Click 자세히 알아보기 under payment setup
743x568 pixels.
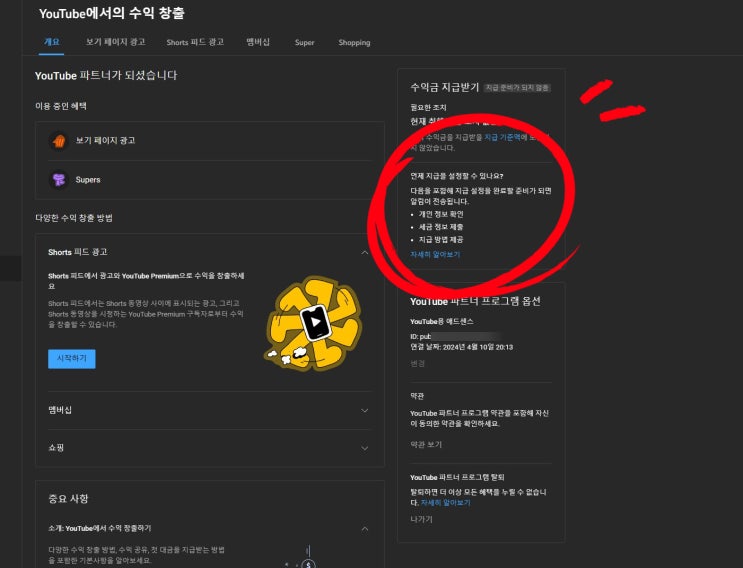coord(435,254)
